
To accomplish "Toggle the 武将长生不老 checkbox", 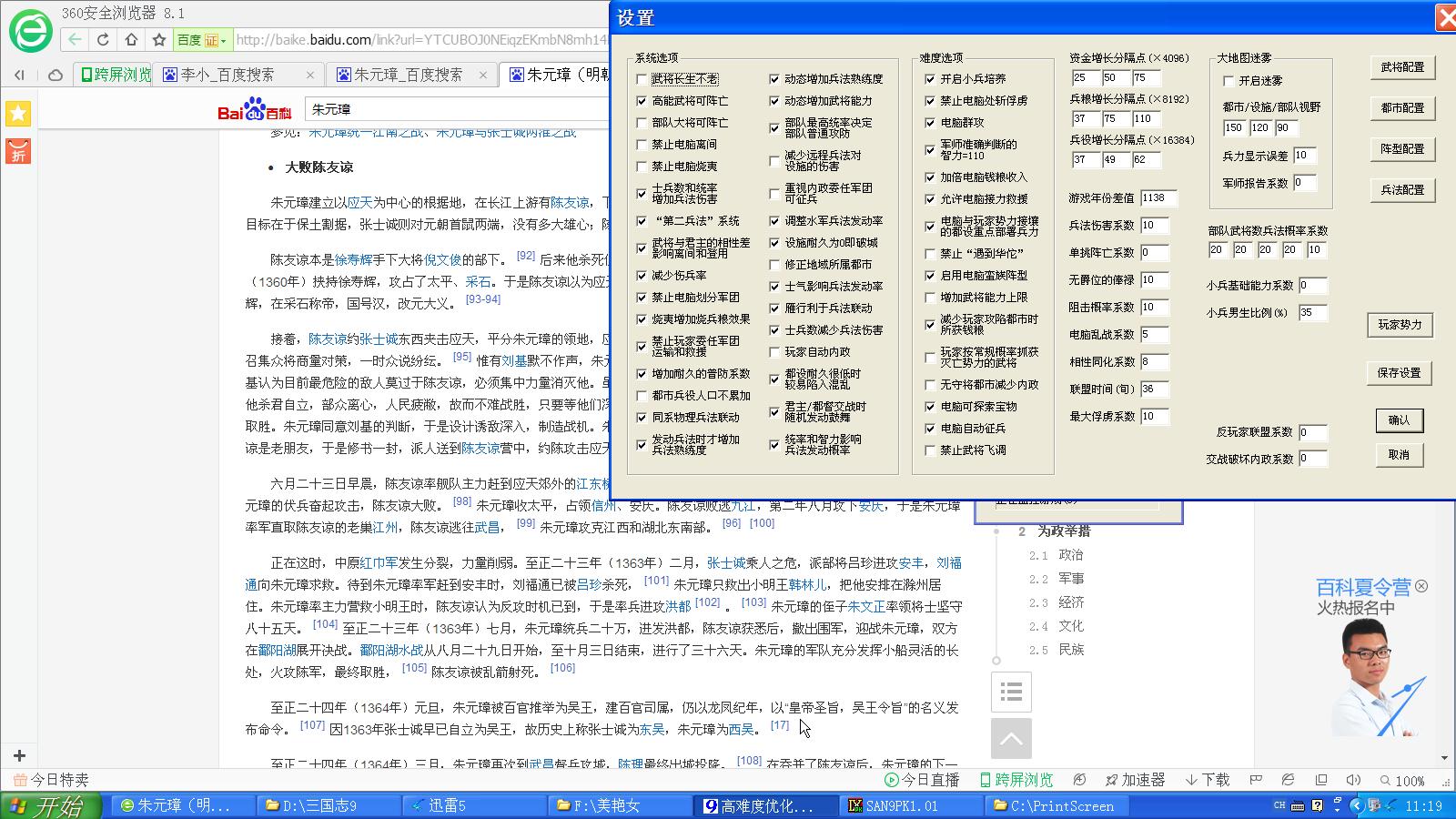I will tap(642, 79).
